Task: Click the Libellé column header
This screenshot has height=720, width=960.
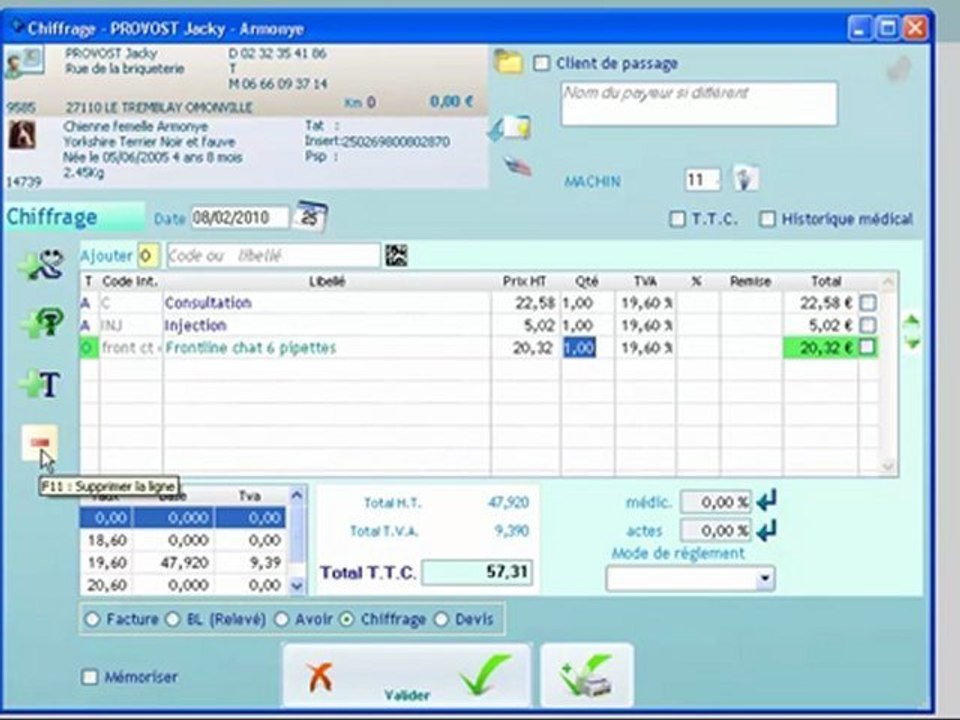Action: coord(327,281)
